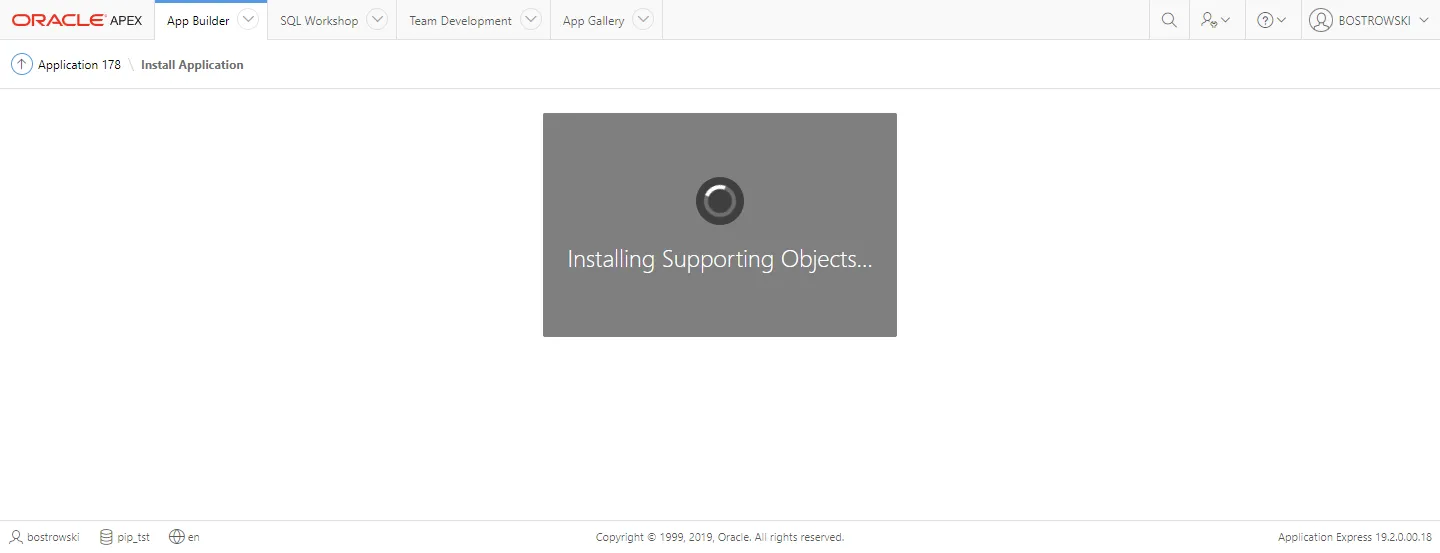This screenshot has height=553, width=1440.
Task: Open the Help question mark menu
Action: [x=1271, y=20]
